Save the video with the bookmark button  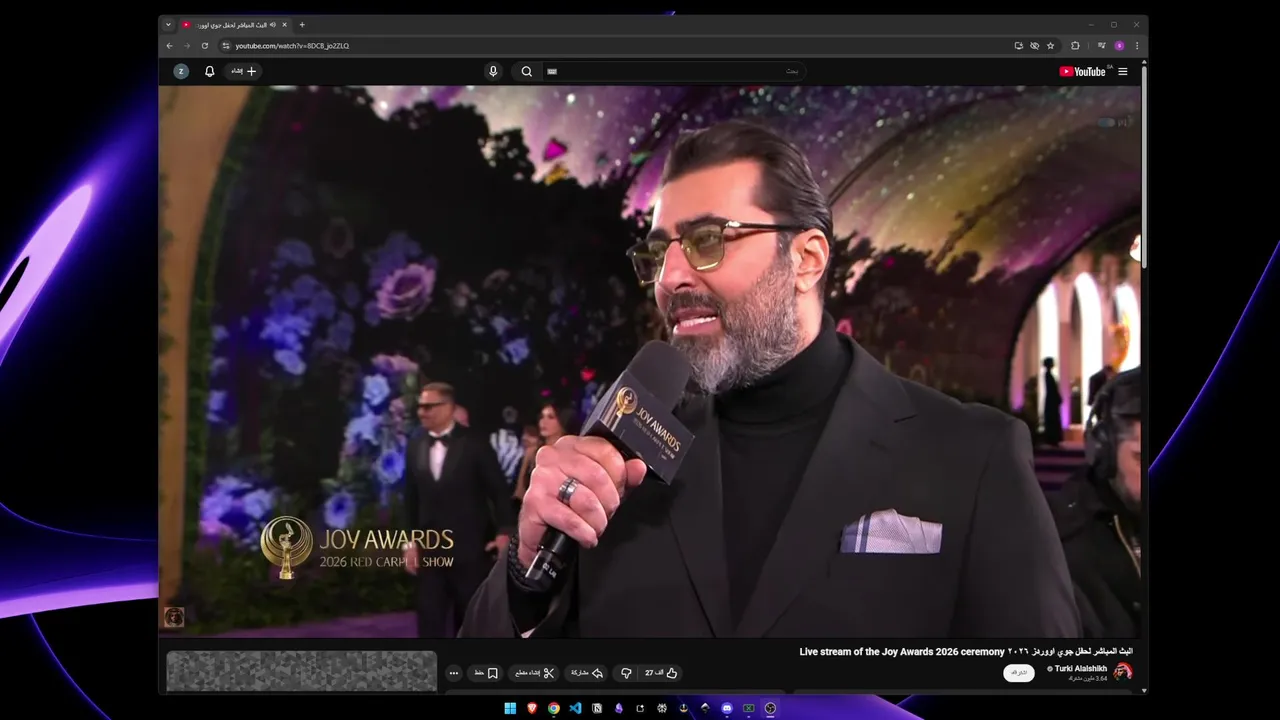click(487, 673)
